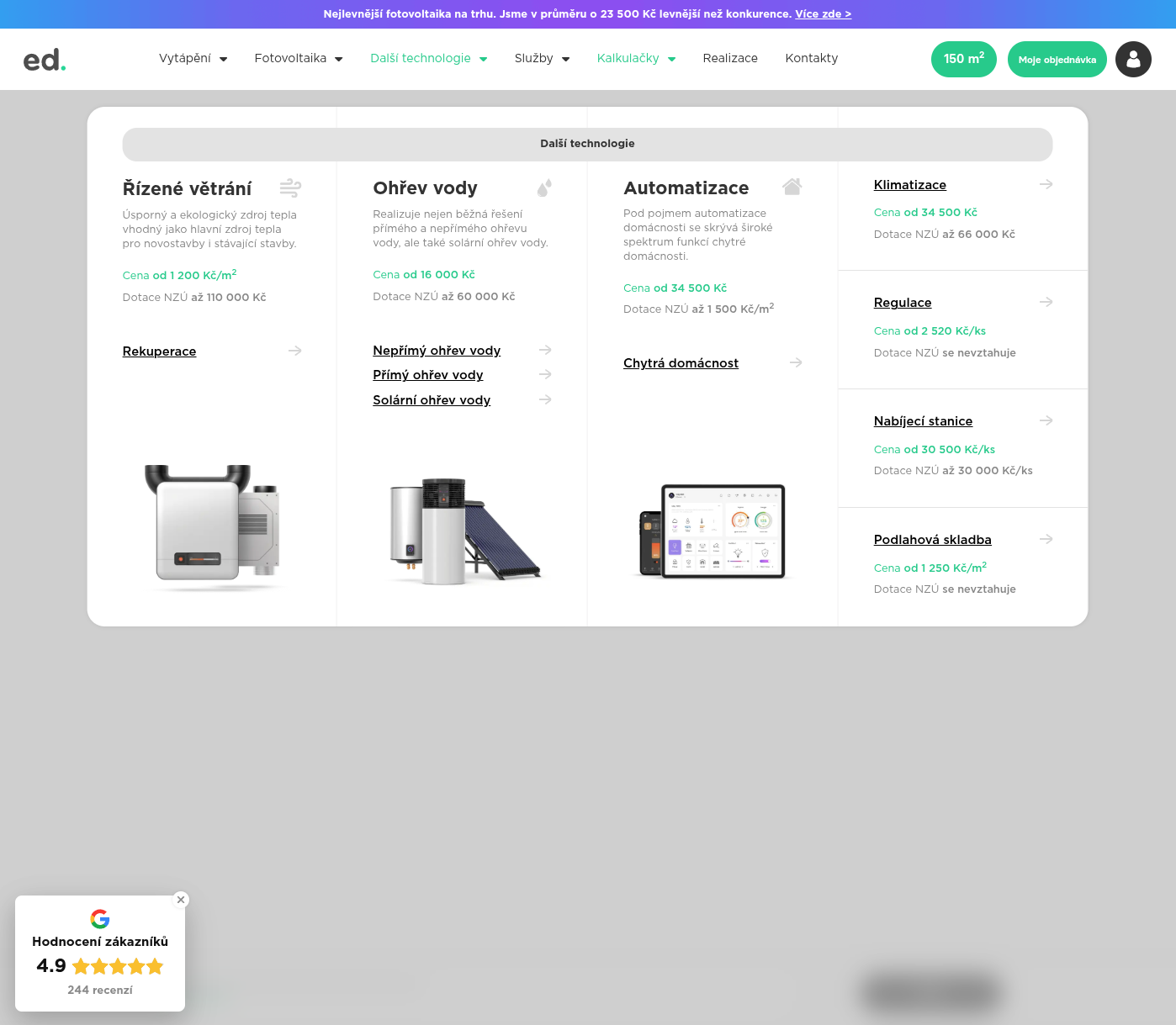
Task: Click the arrow next to Rekuperace
Action: click(x=294, y=351)
